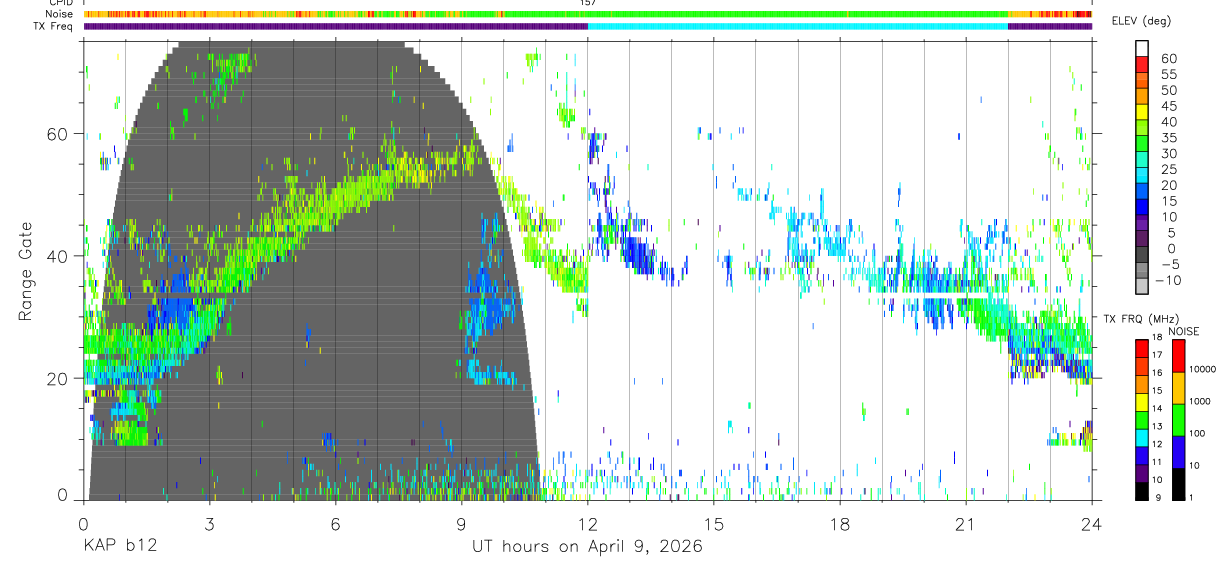Image resolution: width=1228 pixels, height=567 pixels.
Task: Click the 'Range Gate' y-axis title
Action: 26,272
